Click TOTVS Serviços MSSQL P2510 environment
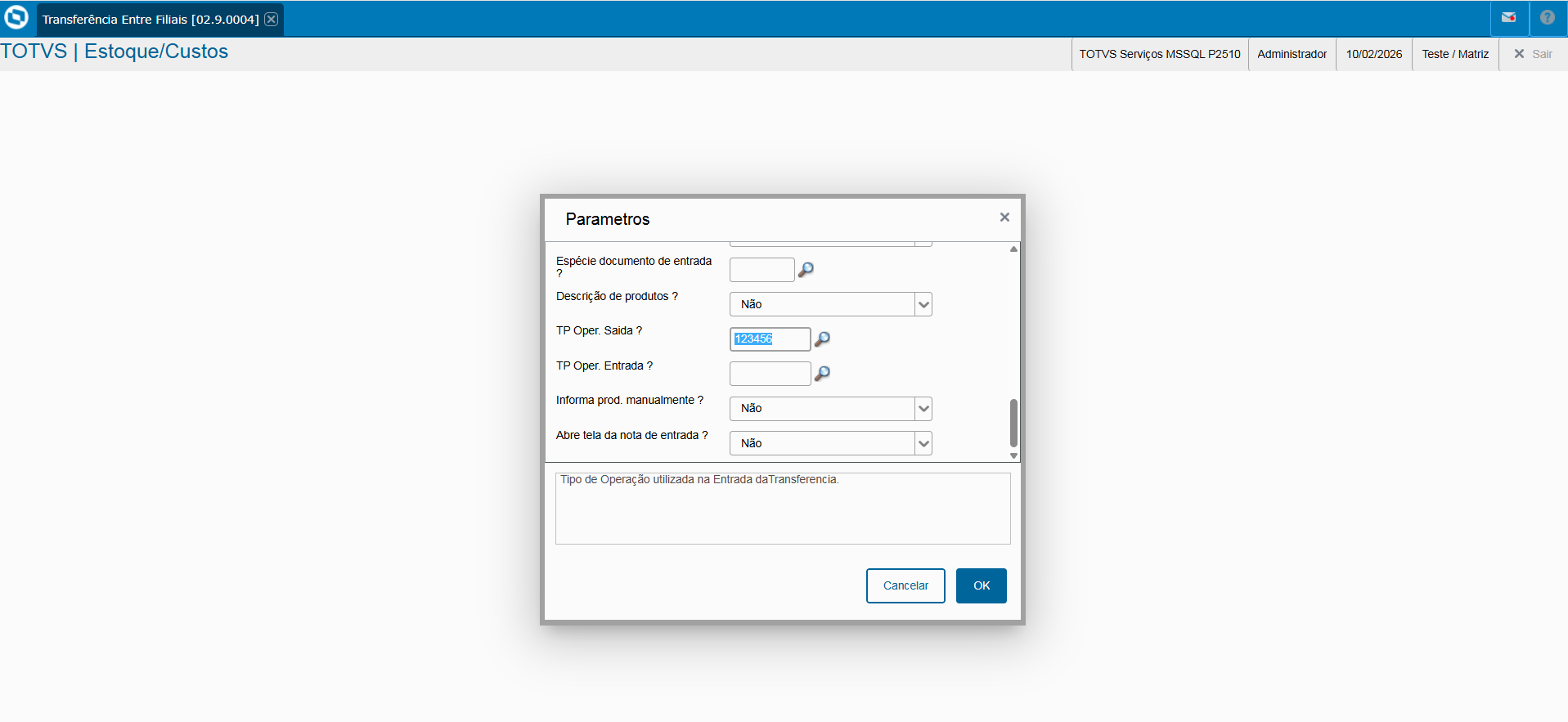This screenshot has width=1568, height=722. (1160, 54)
